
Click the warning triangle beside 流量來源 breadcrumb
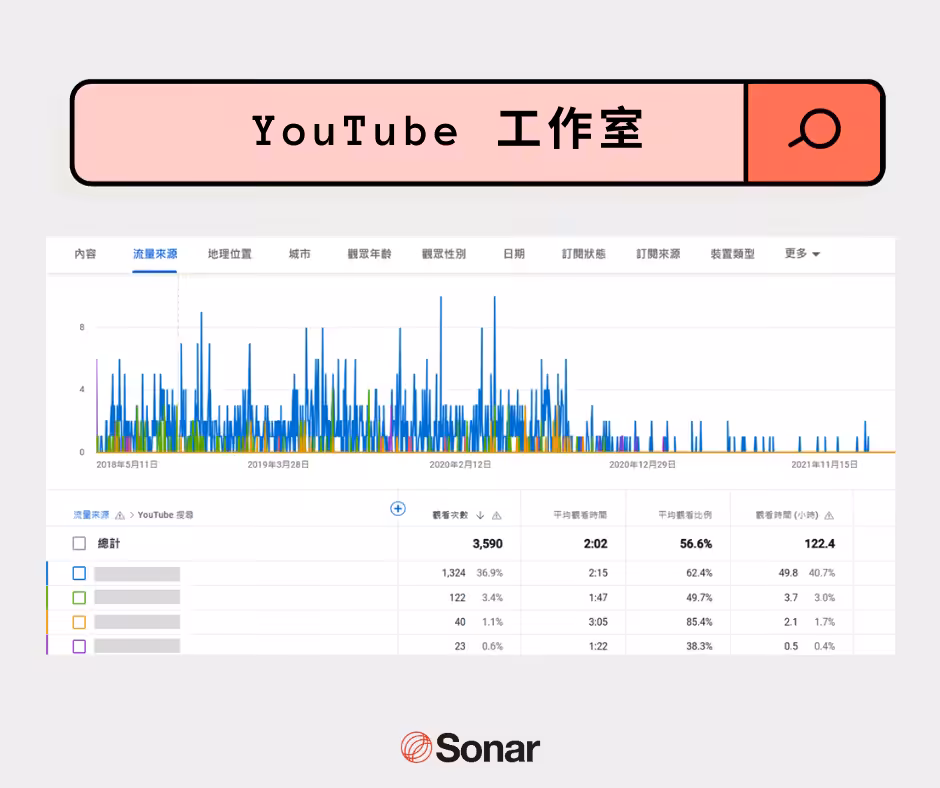click(120, 515)
